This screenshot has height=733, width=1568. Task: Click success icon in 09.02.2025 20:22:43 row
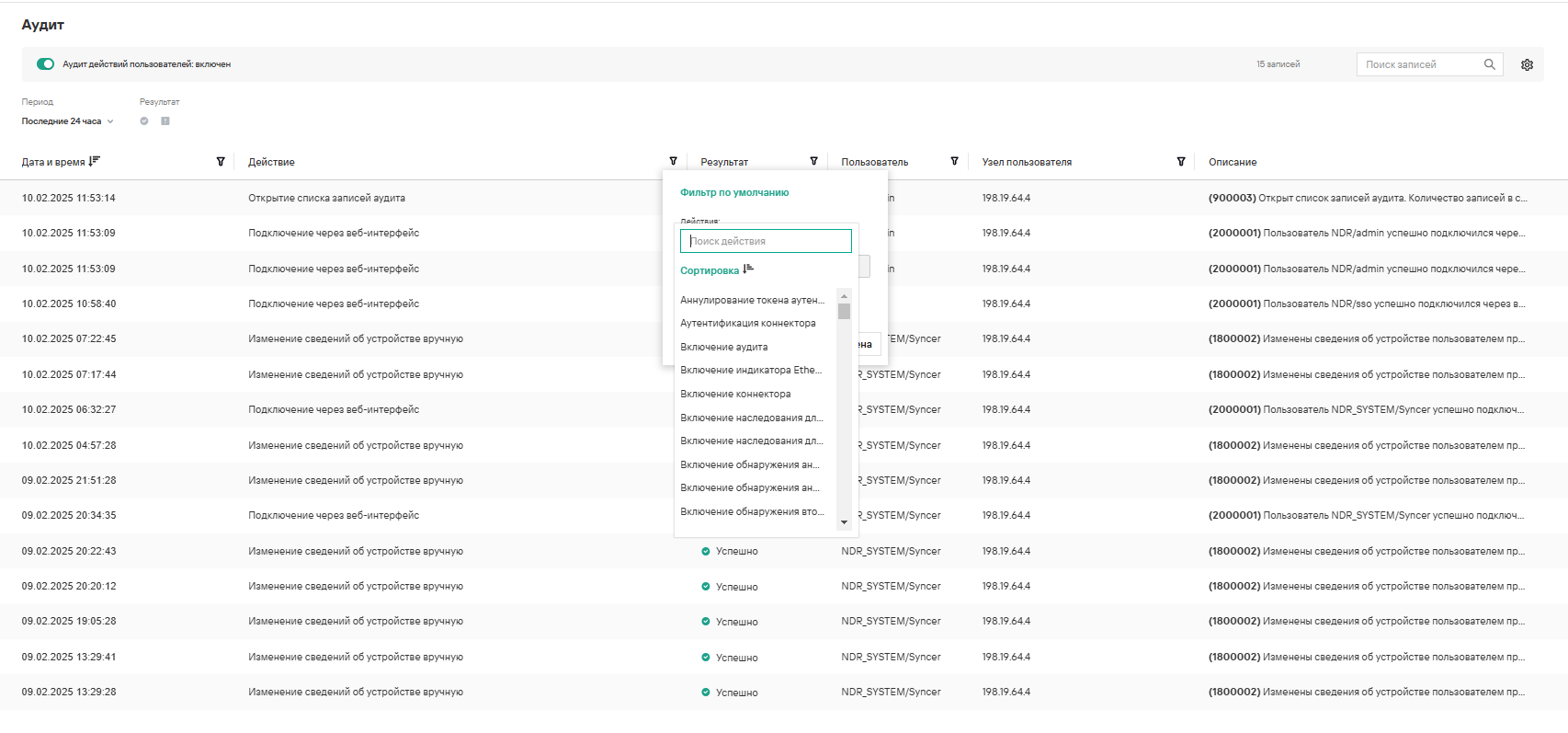706,552
